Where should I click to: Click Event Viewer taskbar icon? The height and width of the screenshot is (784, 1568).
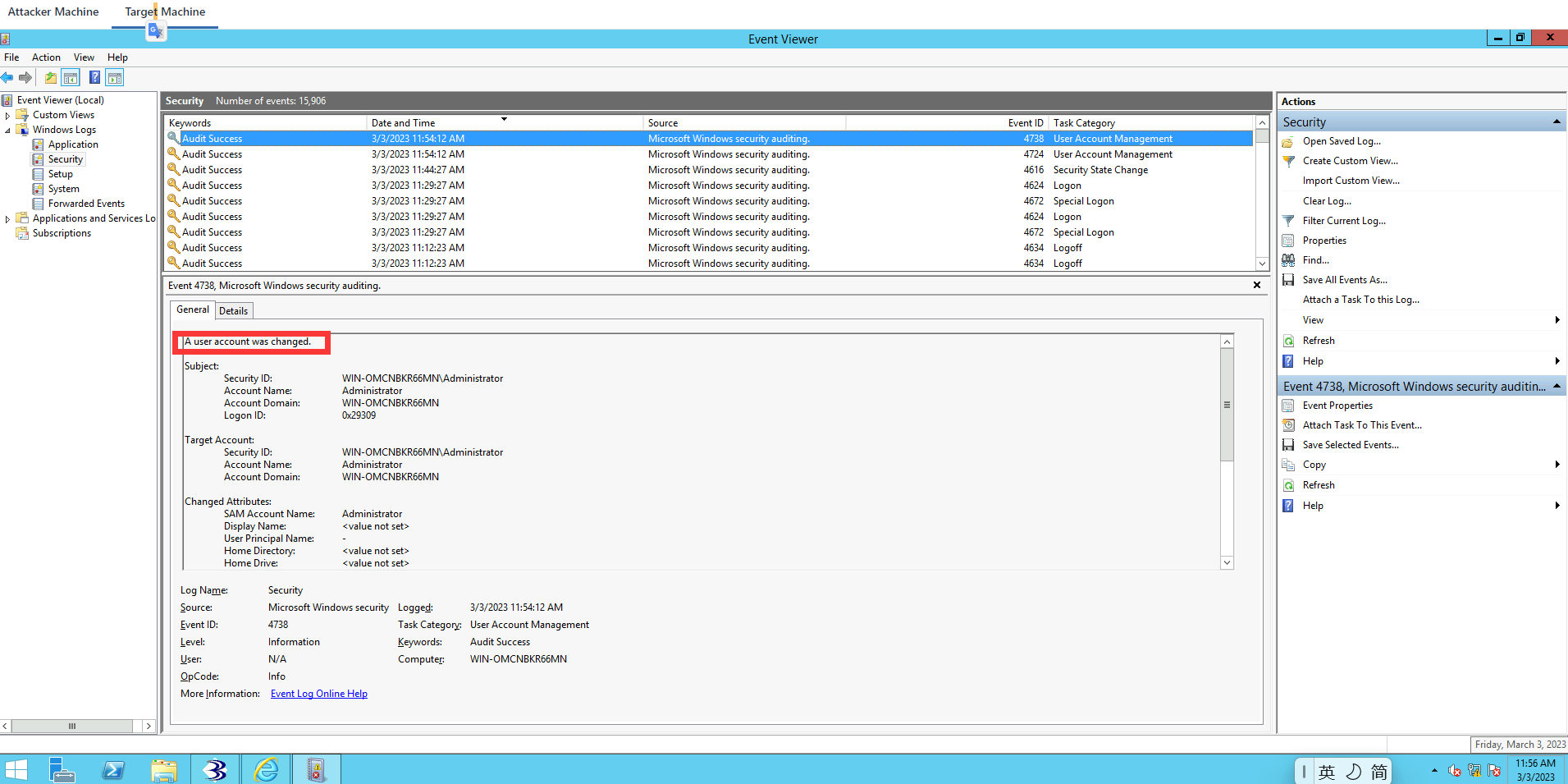point(316,770)
